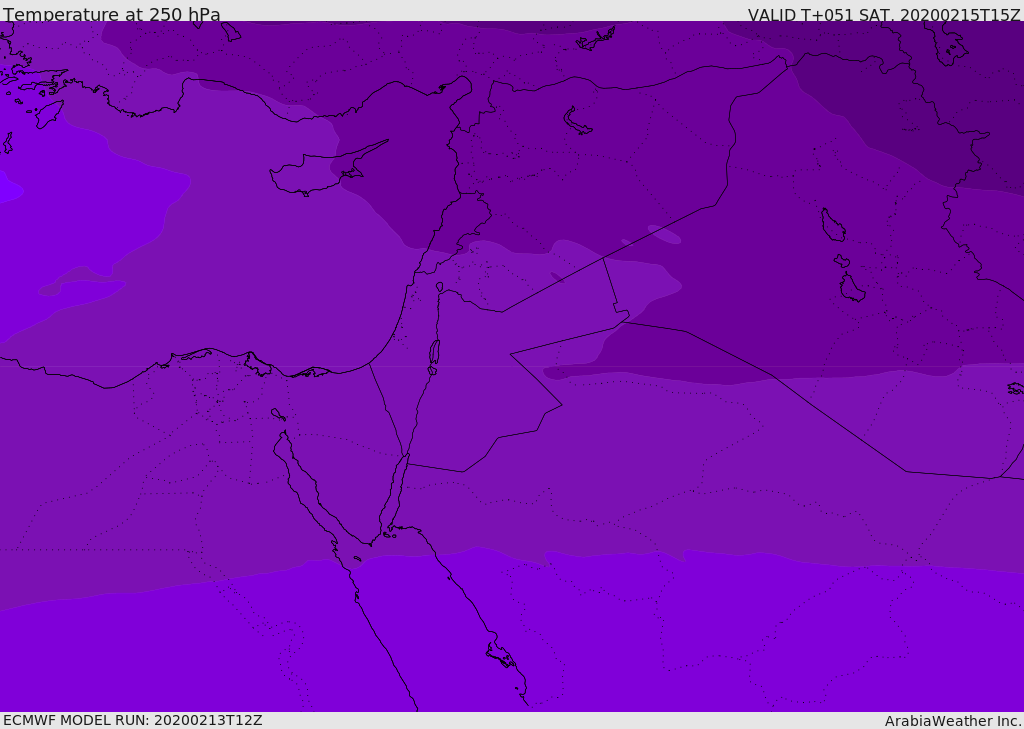The image size is (1024, 729).
Task: Click the brightest violet patch at left edge
Action: tap(8, 188)
